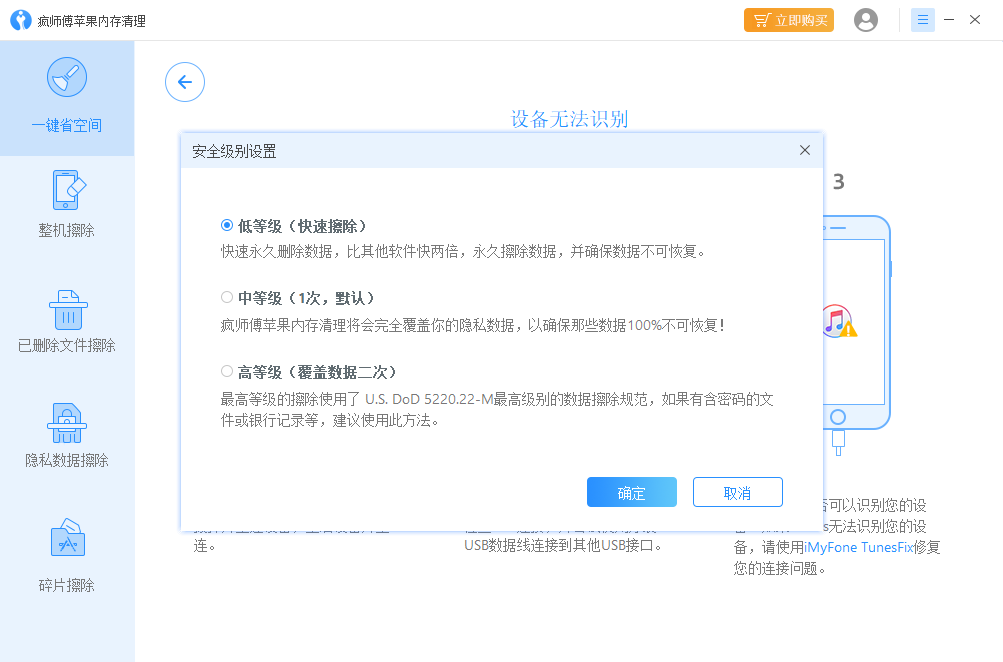1003x662 pixels.
Task: Click the 安全级别设置 dialog title
Action: (x=234, y=152)
